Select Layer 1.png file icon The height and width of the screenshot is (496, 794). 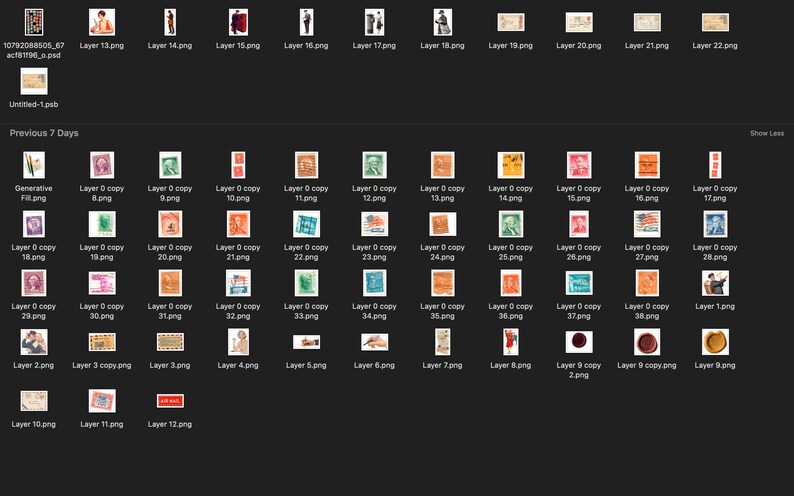pyautogui.click(x=715, y=283)
